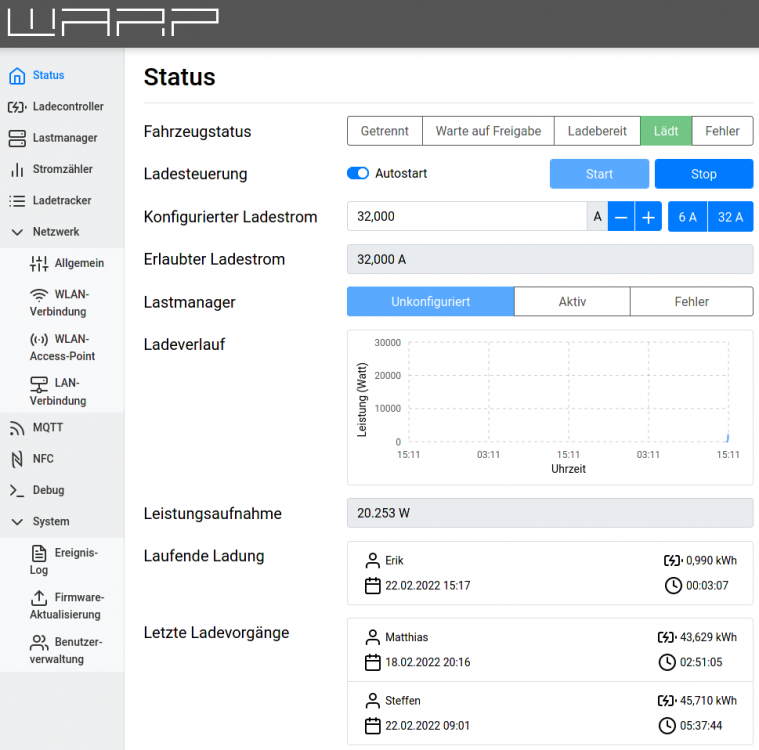Open the WLAN-Verbindung page

[59, 303]
